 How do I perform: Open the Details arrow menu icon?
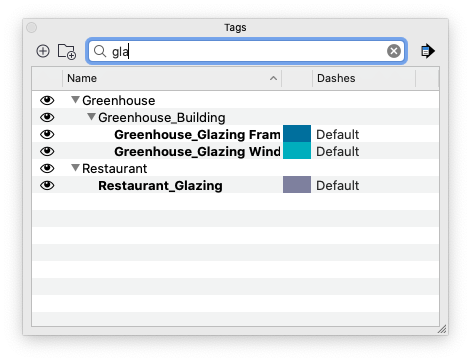click(428, 51)
